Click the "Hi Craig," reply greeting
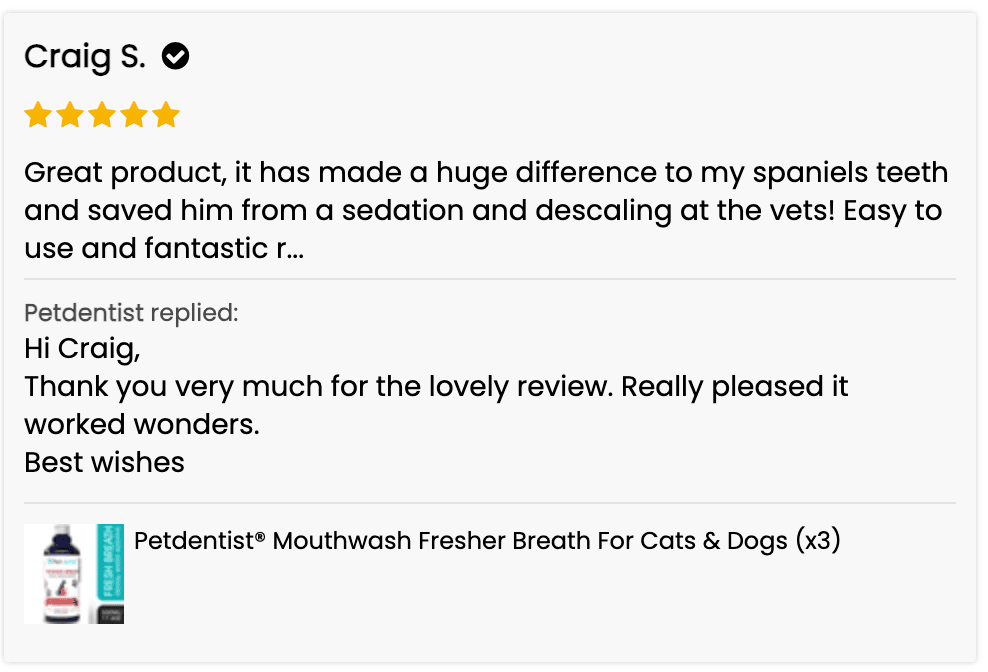The width and height of the screenshot is (988, 672). pyautogui.click(x=83, y=349)
